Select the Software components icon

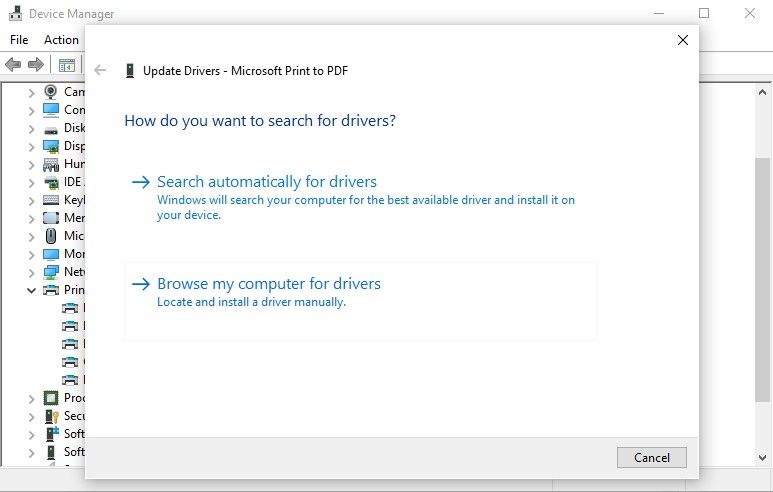(51, 434)
